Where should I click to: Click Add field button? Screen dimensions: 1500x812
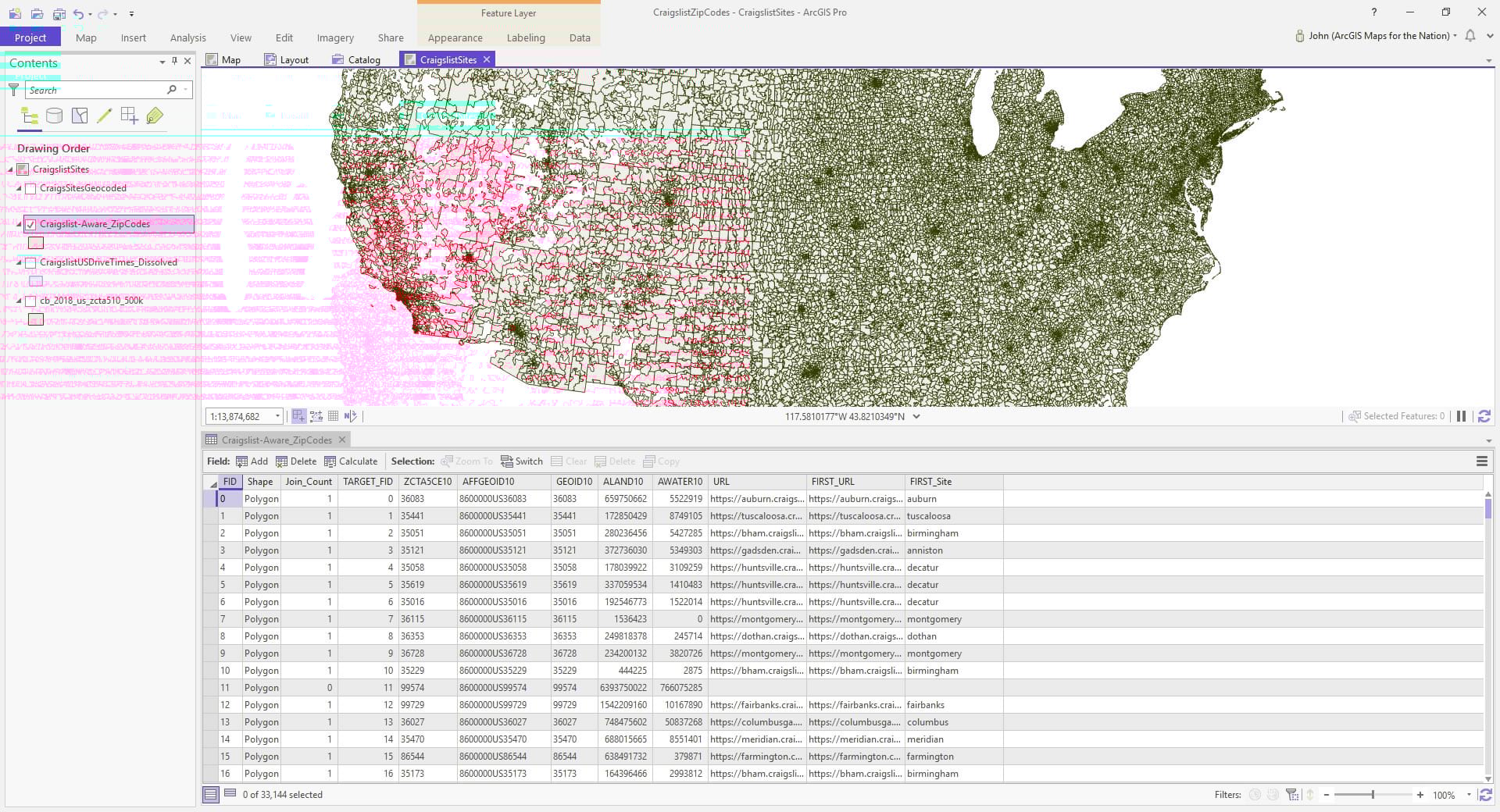[x=252, y=461]
